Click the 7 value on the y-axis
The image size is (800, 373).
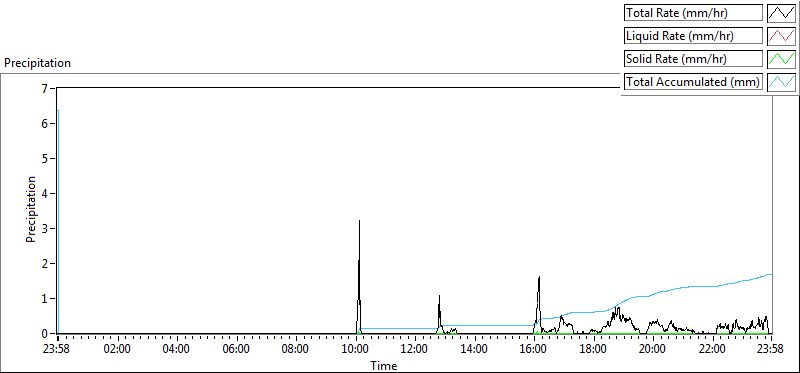pyautogui.click(x=44, y=88)
